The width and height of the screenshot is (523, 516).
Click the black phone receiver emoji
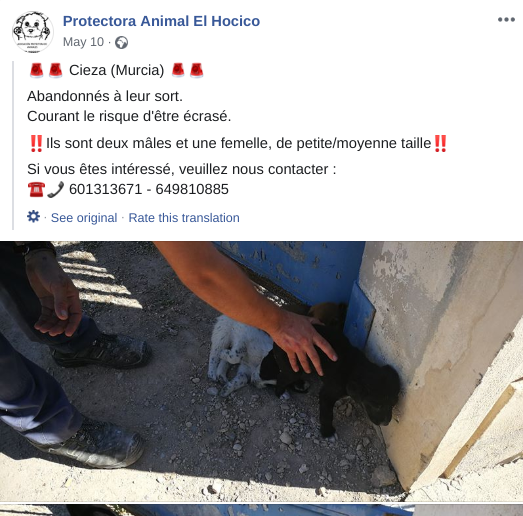(x=55, y=189)
